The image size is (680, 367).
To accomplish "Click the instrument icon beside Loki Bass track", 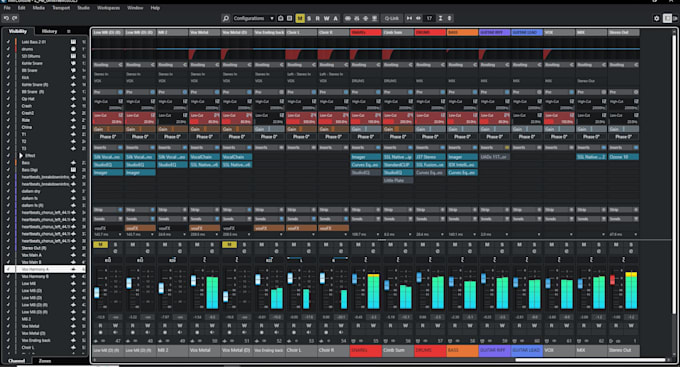I will [73, 42].
